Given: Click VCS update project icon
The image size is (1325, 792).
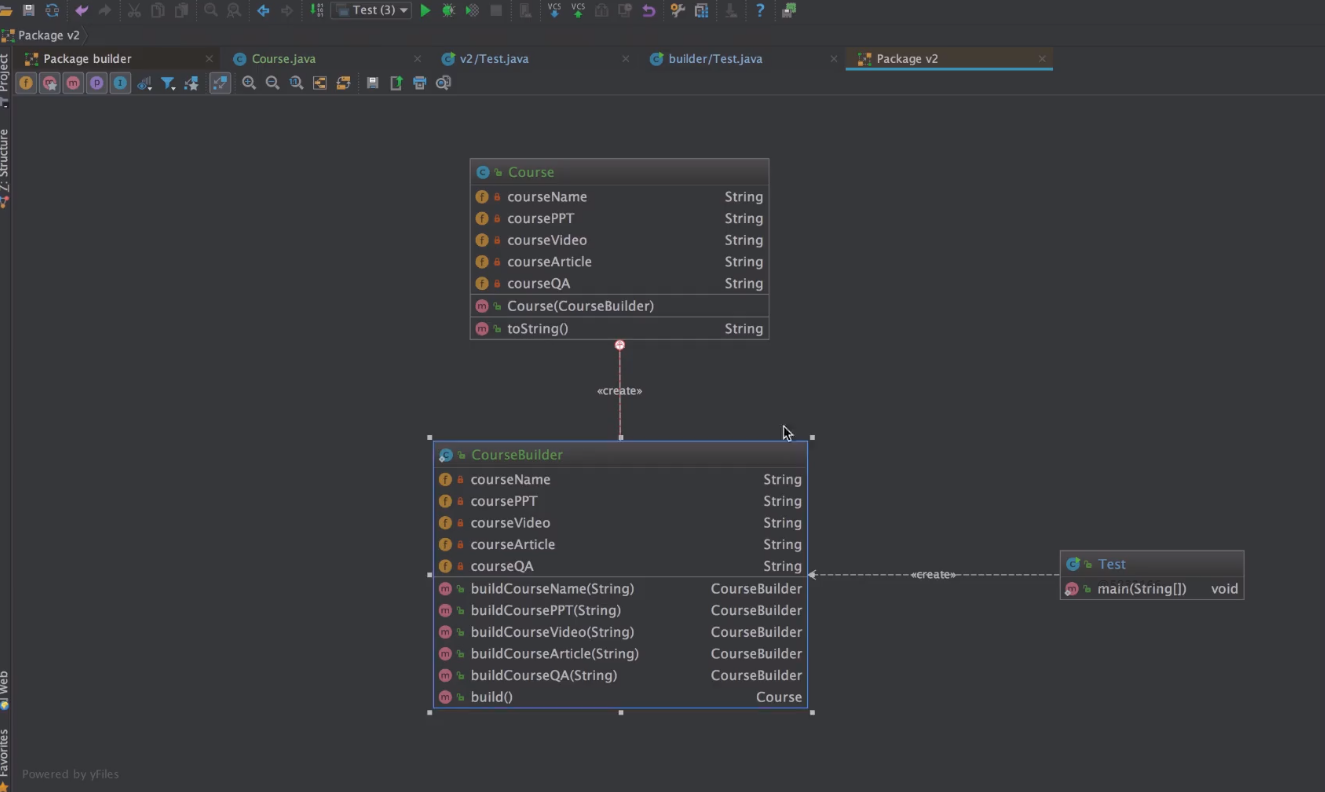Looking at the screenshot, I should coord(554,10).
